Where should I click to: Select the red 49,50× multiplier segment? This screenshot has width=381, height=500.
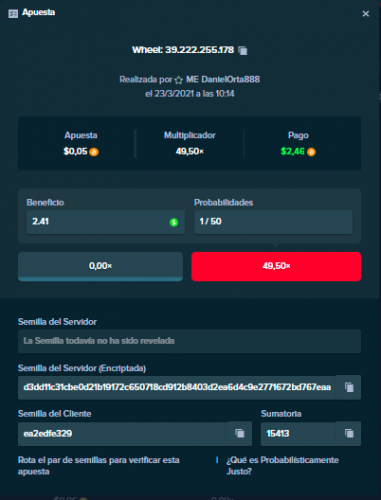pyautogui.click(x=276, y=266)
